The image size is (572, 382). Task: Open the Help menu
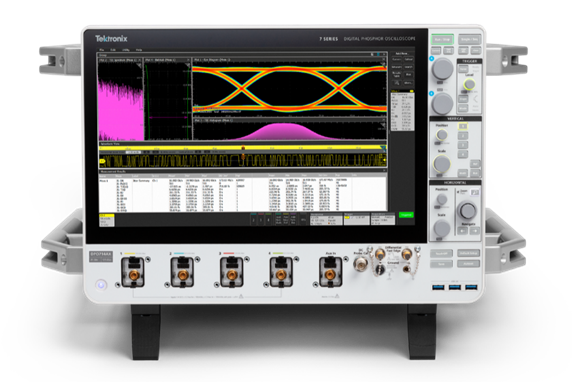point(139,50)
